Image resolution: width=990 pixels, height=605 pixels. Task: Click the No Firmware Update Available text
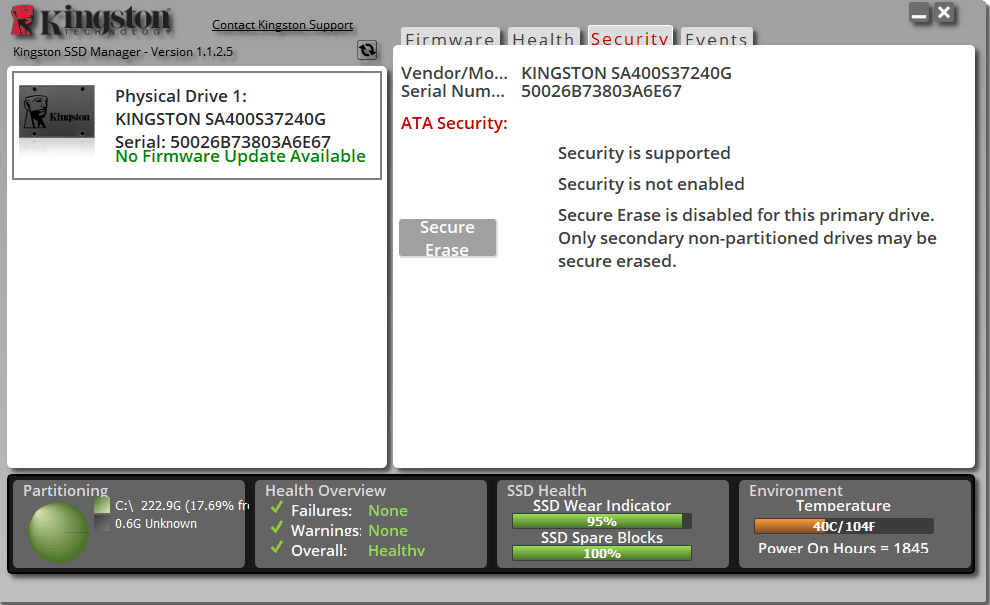click(x=241, y=156)
